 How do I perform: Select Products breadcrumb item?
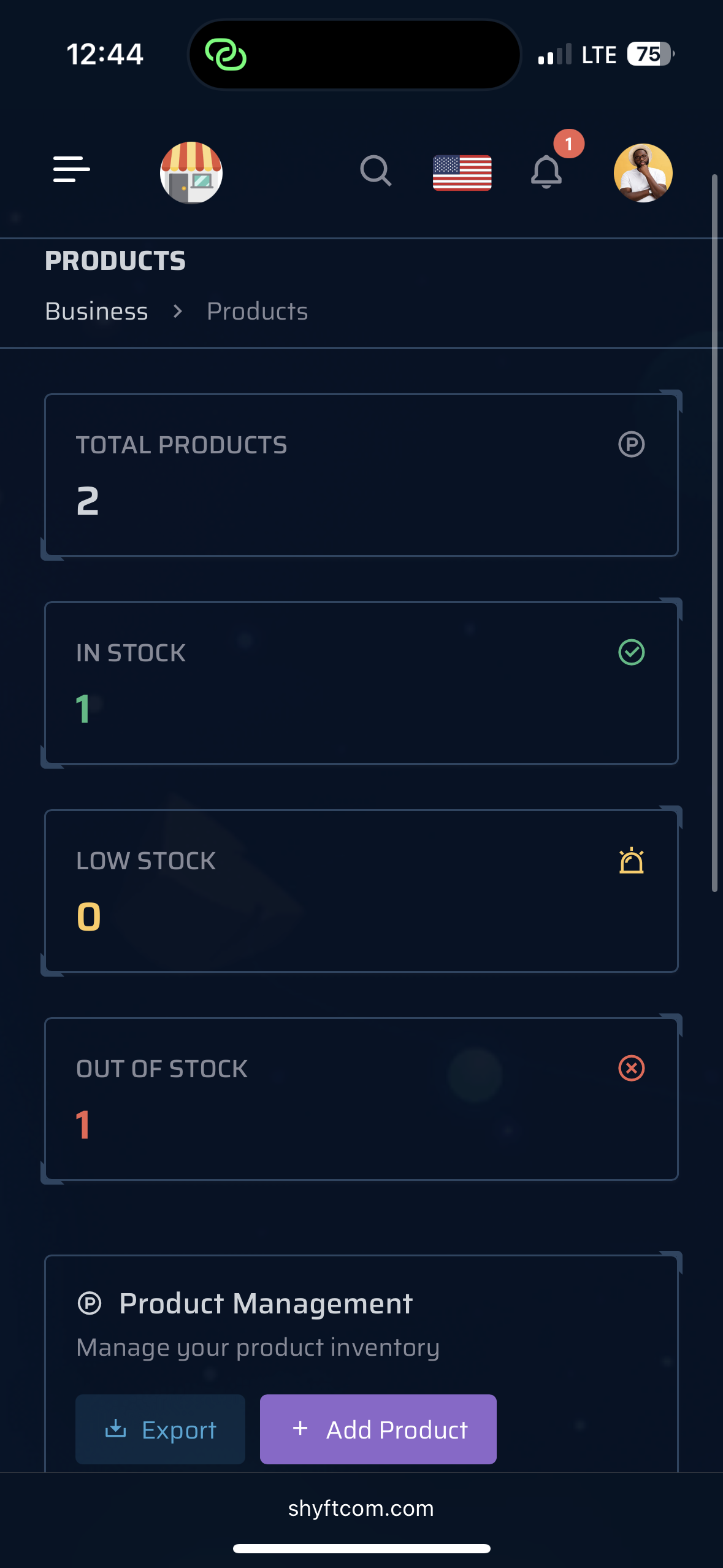coord(258,311)
